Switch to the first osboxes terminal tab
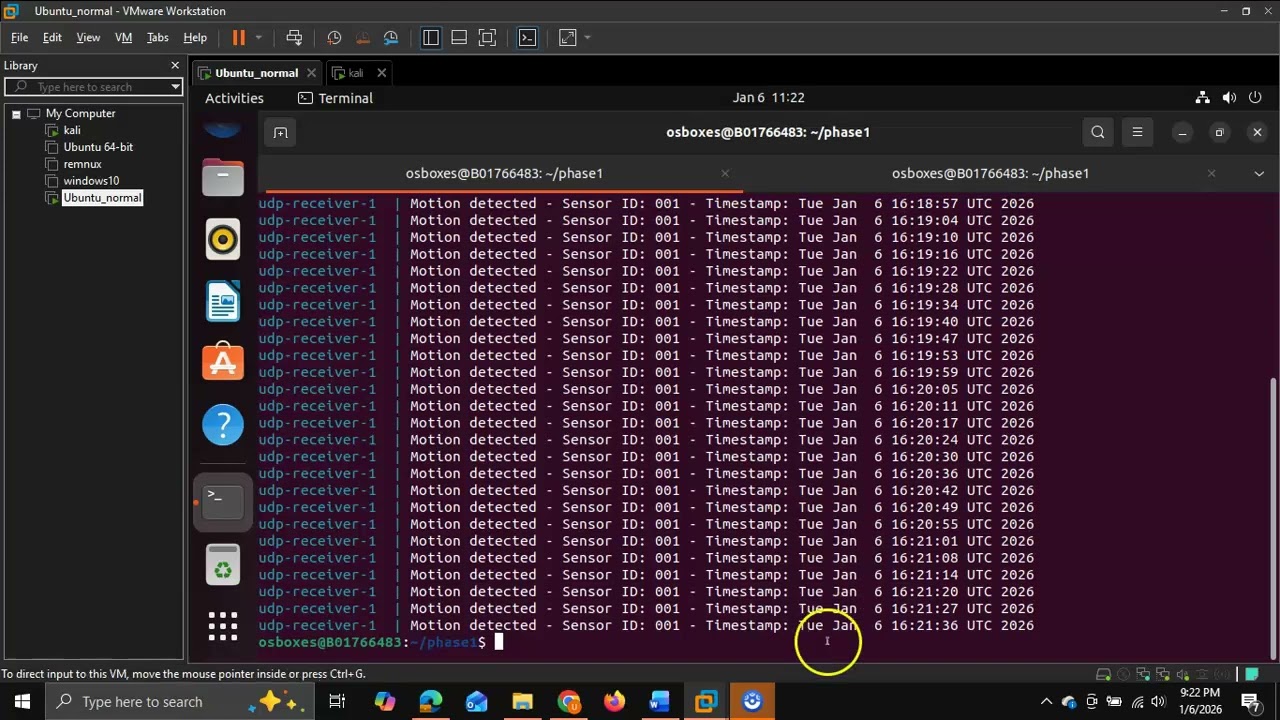 (x=504, y=173)
